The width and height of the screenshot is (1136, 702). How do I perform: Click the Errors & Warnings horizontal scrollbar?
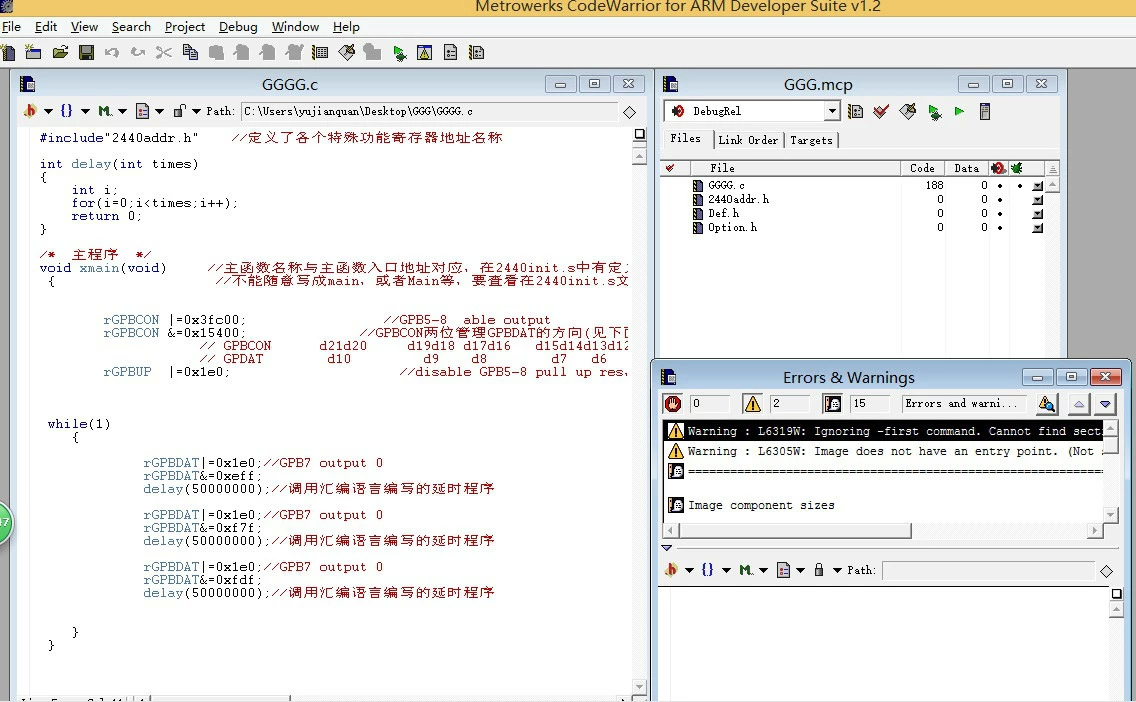[882, 530]
